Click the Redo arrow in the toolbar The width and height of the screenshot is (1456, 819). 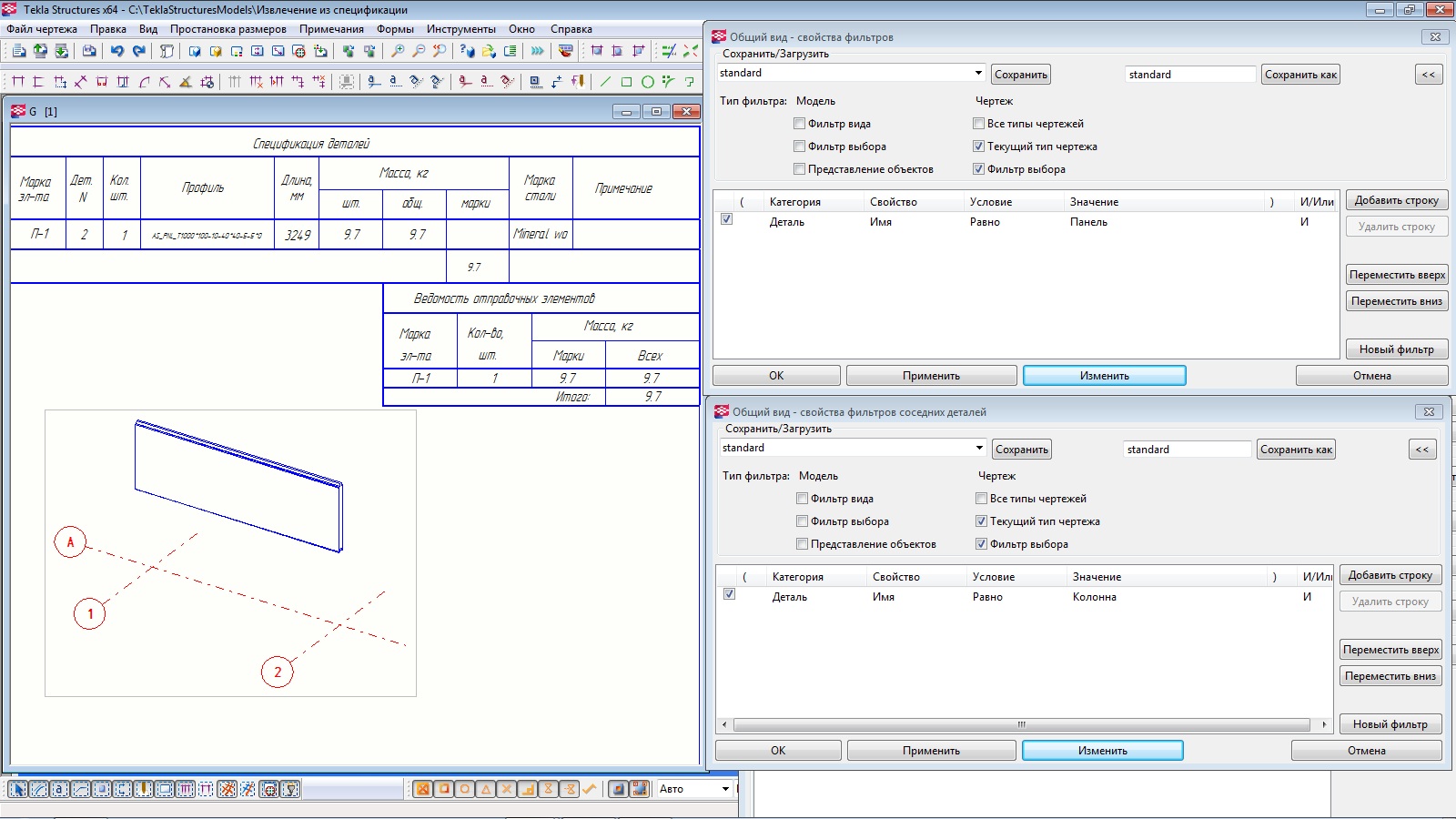click(139, 51)
